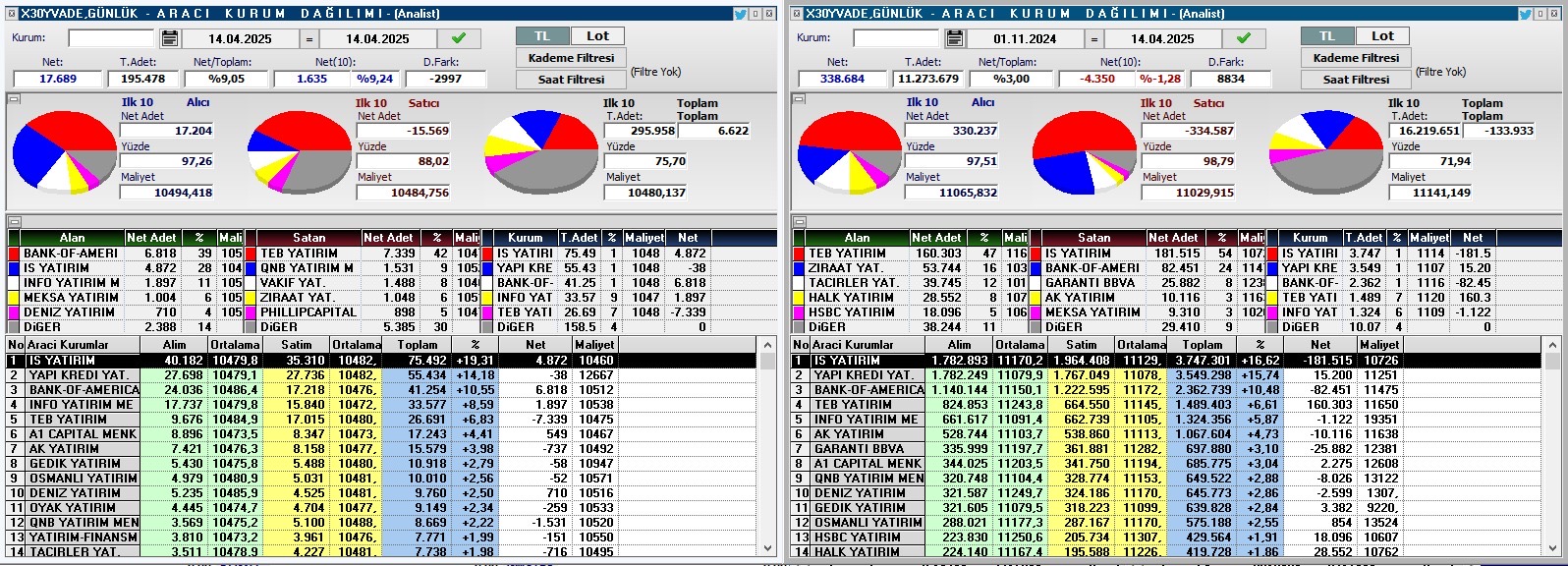Open Kademe Filtresi in left window
1568x566 pixels.
pyautogui.click(x=571, y=58)
